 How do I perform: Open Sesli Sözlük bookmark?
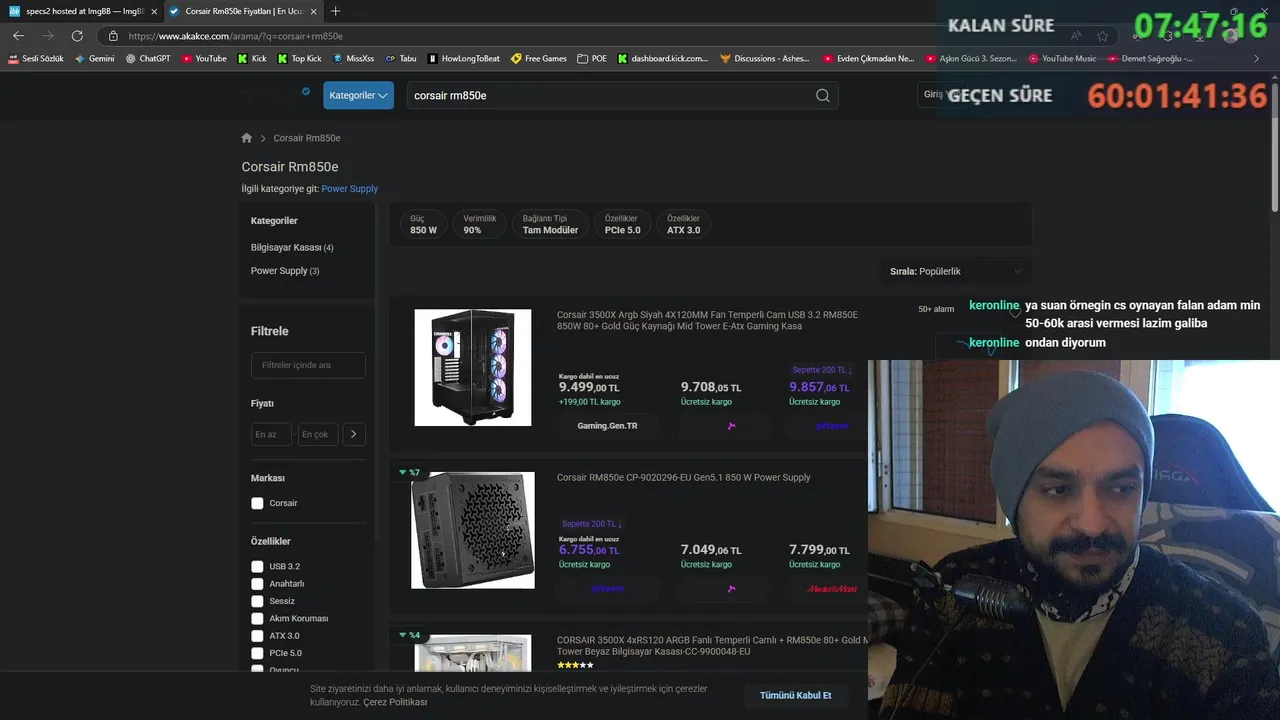pyautogui.click(x=36, y=59)
